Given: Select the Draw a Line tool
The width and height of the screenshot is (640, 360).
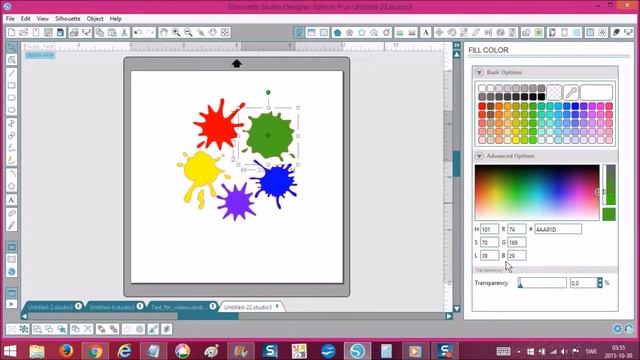Looking at the screenshot, I should point(11,73).
